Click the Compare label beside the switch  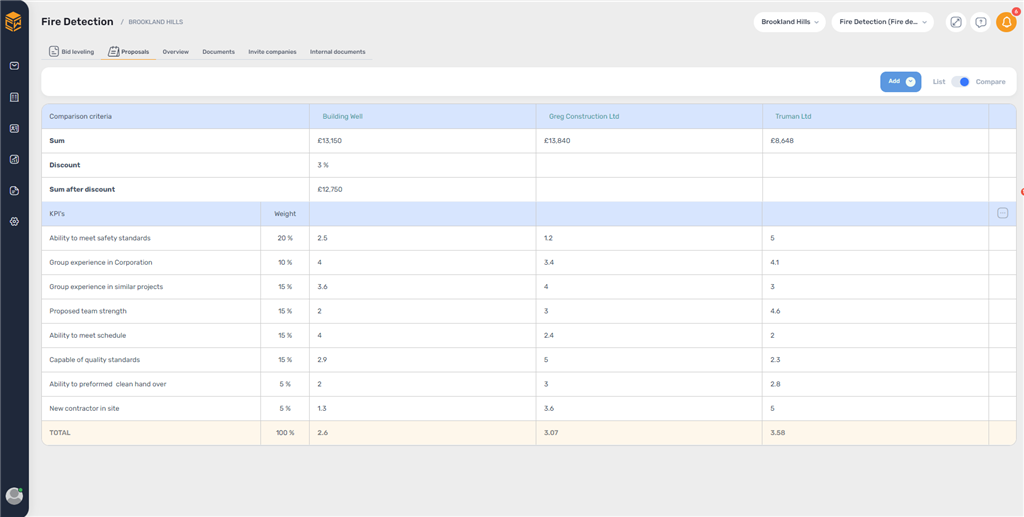coord(990,82)
